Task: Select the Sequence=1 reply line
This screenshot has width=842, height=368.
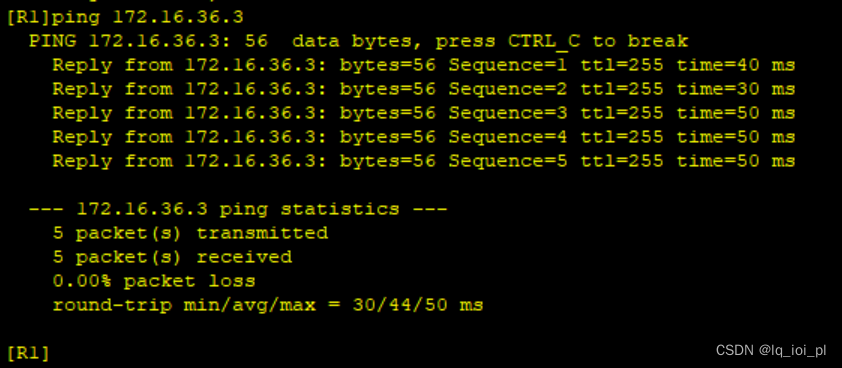Action: [x=424, y=66]
